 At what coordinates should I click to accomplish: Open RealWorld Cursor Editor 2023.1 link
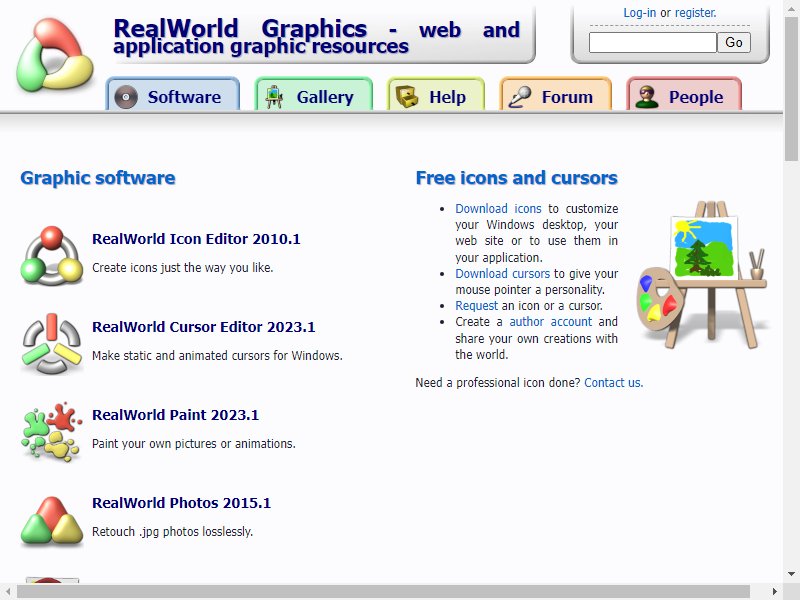point(204,327)
